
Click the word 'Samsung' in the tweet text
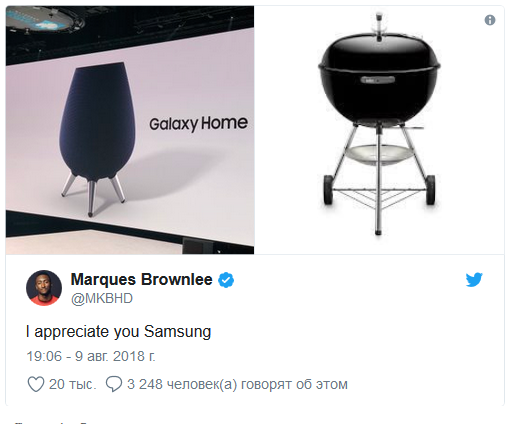click(x=178, y=332)
